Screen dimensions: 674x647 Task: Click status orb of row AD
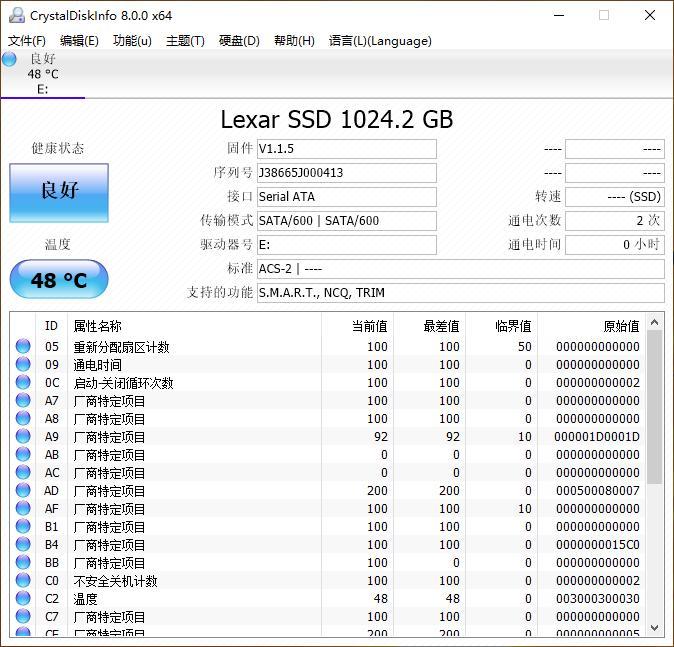pyautogui.click(x=23, y=491)
